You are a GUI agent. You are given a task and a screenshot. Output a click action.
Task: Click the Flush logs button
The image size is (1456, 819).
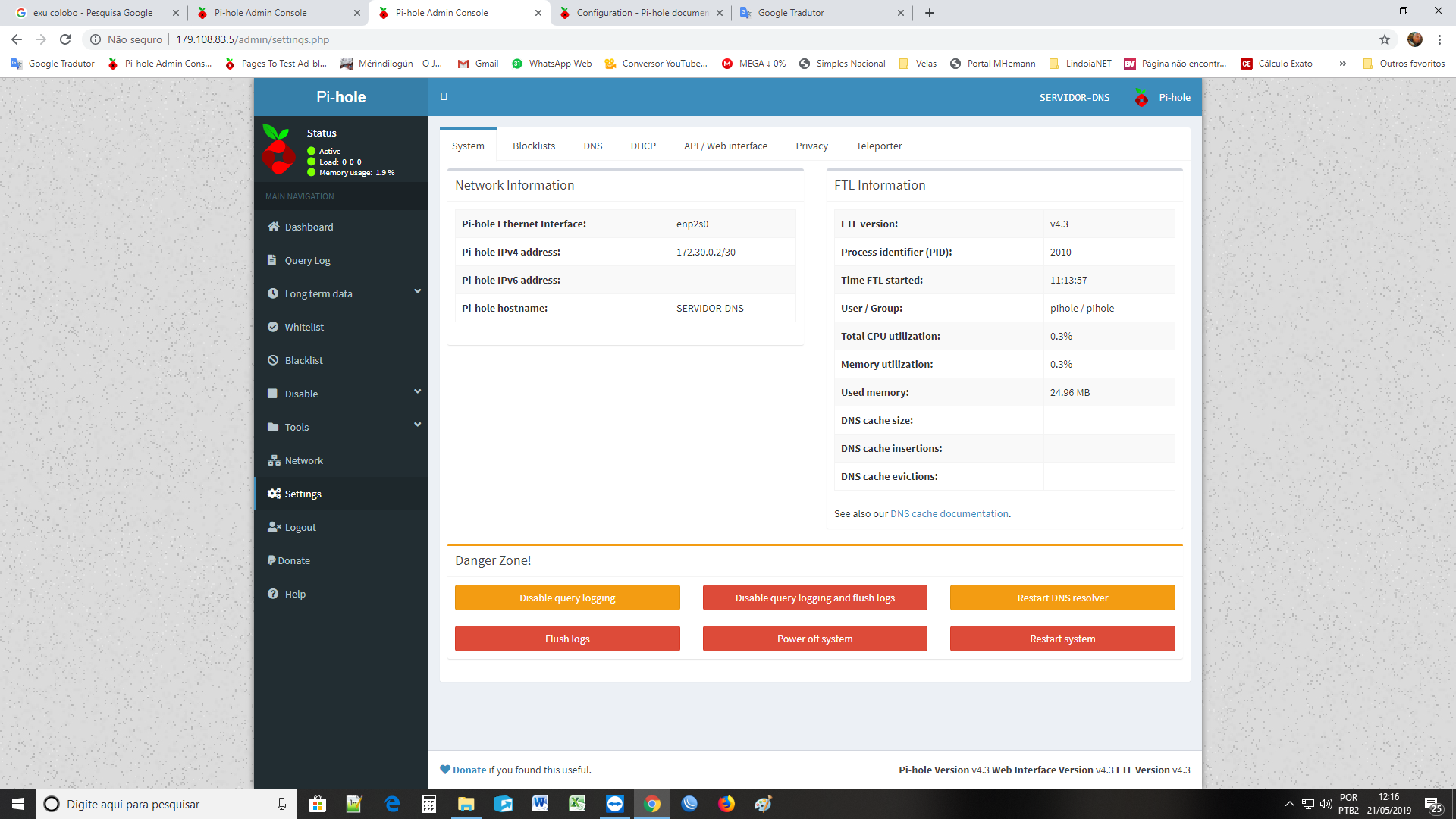point(567,639)
